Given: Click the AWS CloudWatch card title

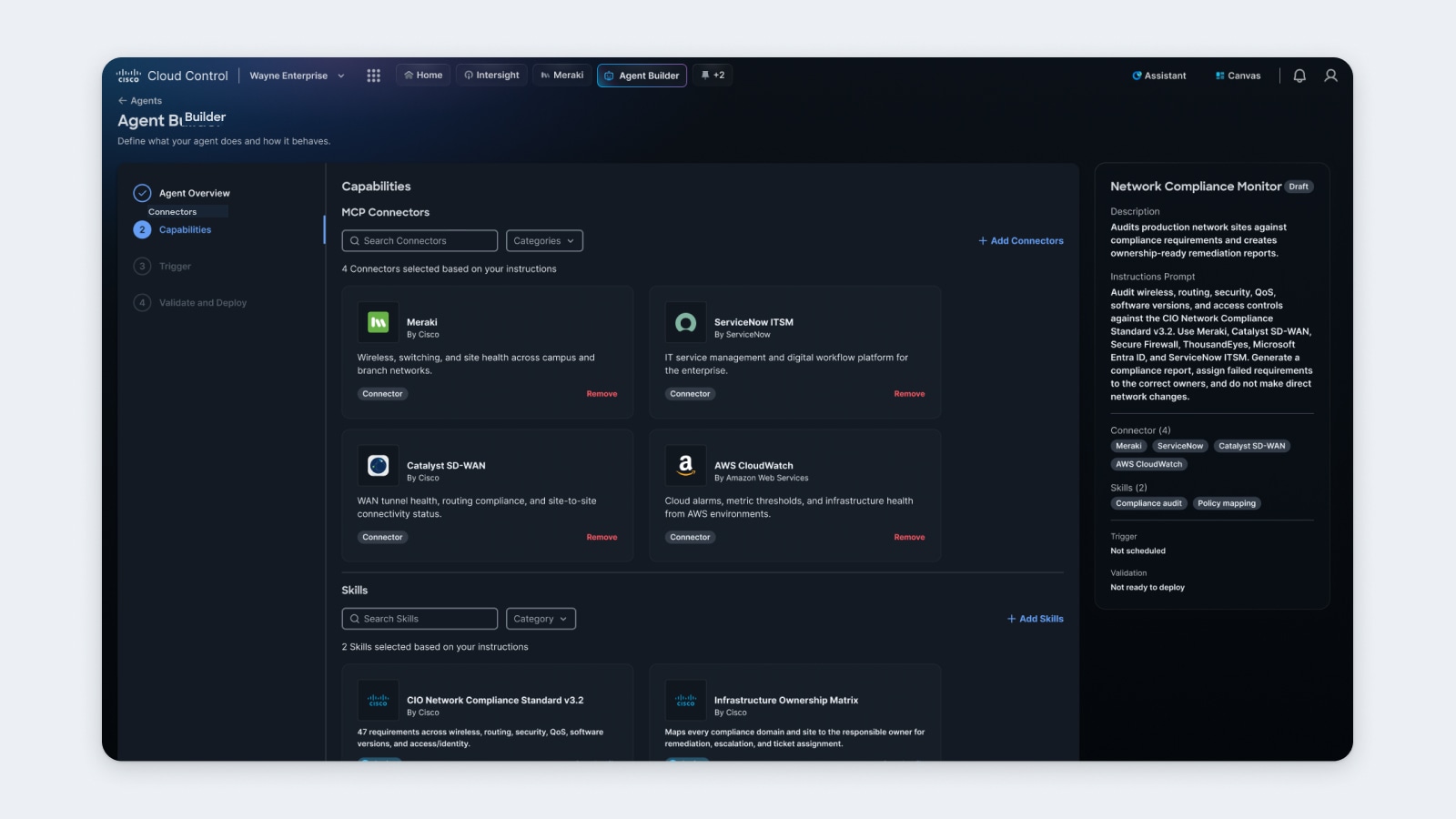Looking at the screenshot, I should pyautogui.click(x=753, y=466).
